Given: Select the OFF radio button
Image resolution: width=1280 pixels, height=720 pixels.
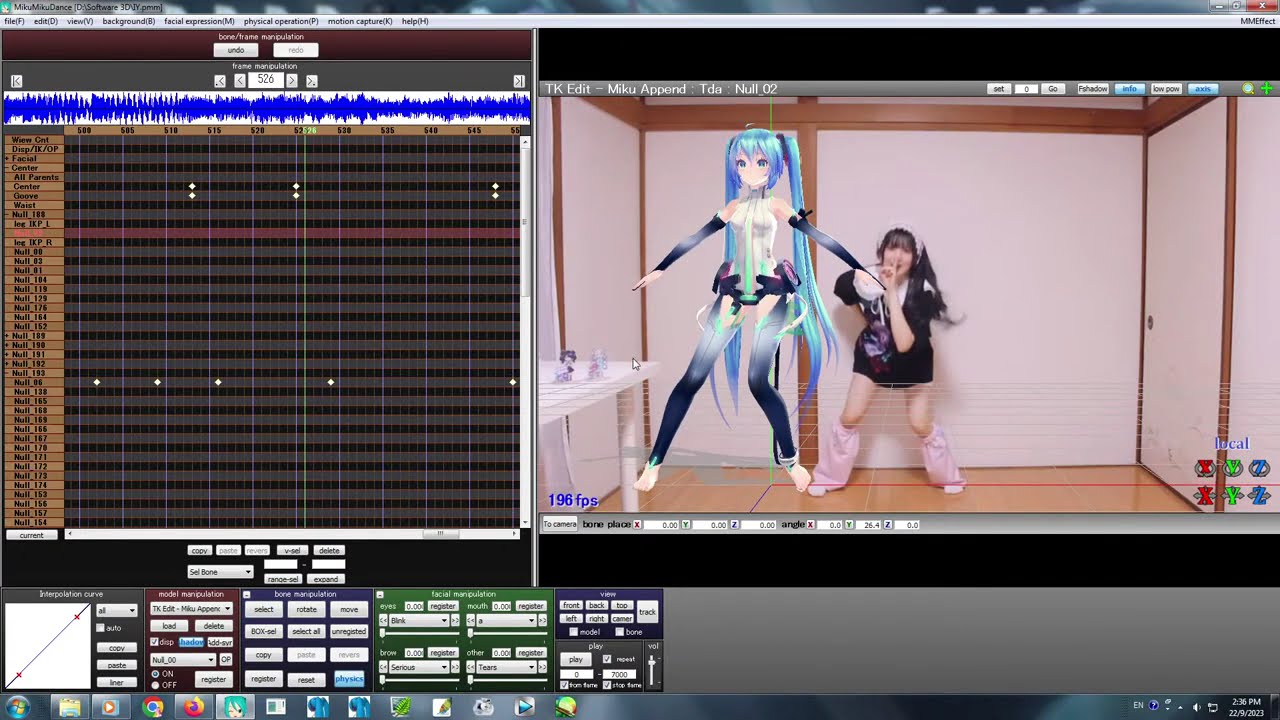Looking at the screenshot, I should coord(155,685).
